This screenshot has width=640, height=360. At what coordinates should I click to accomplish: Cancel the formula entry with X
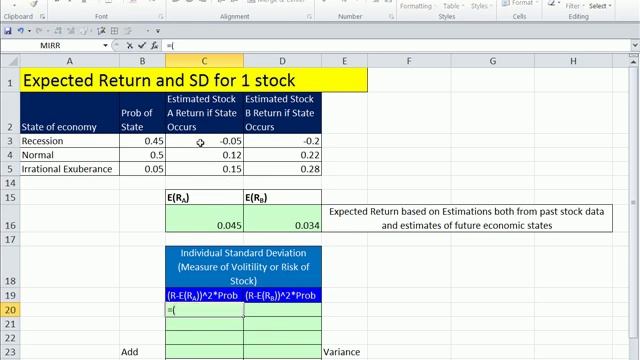129,46
